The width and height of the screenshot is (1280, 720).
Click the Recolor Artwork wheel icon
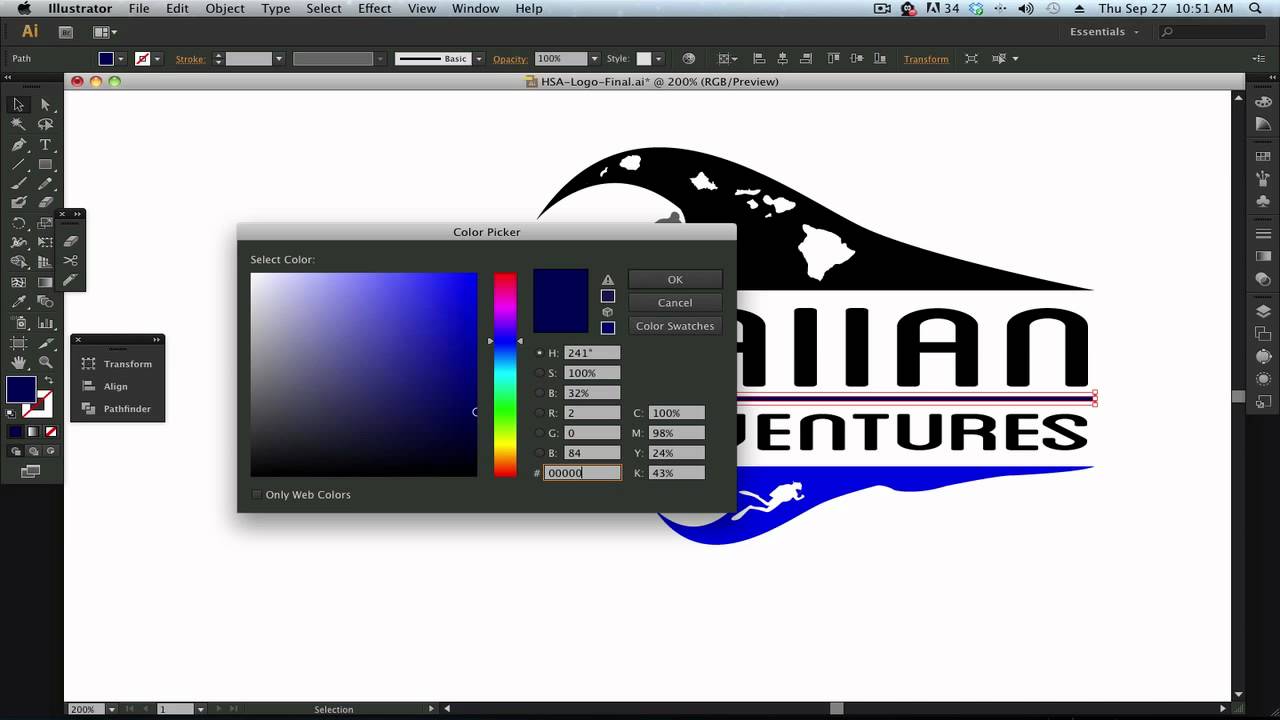(688, 59)
